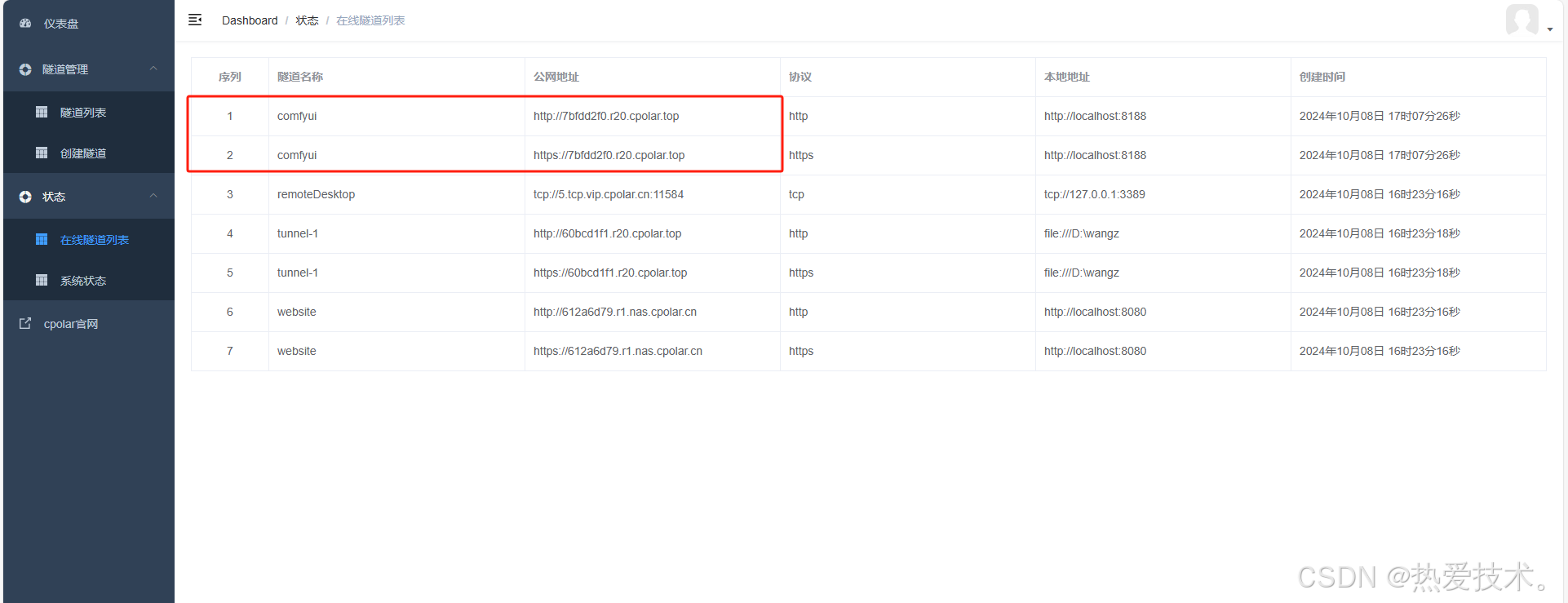Click Dashboard in the breadcrumb
The width and height of the screenshot is (1568, 603).
[x=250, y=20]
